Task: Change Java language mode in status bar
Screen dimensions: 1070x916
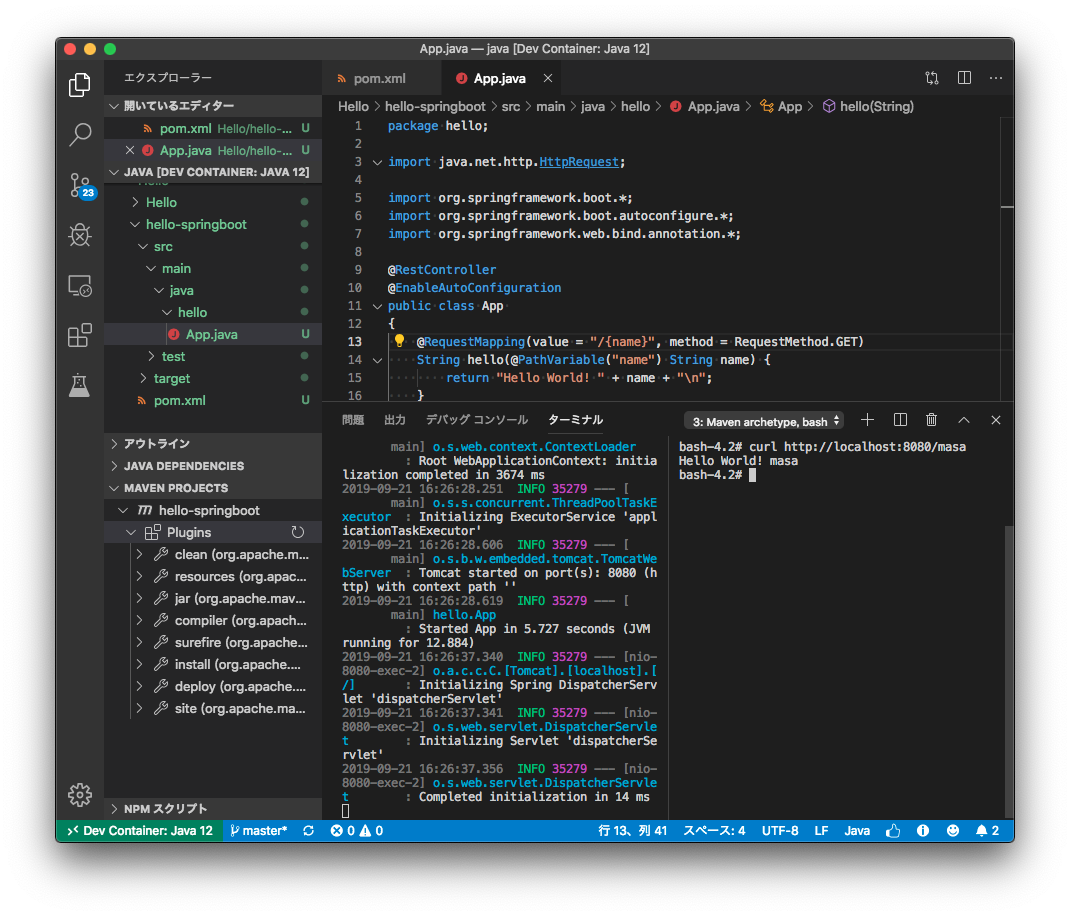Action: tap(857, 831)
